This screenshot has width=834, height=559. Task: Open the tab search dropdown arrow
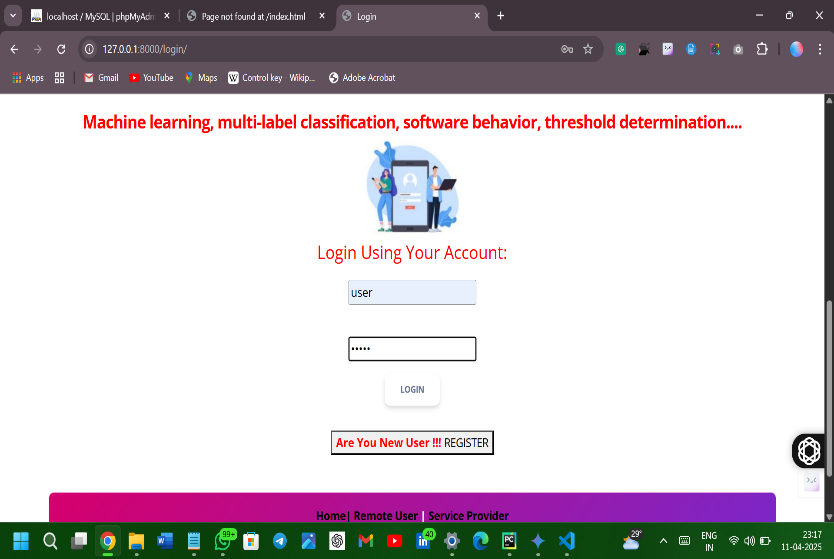(13, 16)
